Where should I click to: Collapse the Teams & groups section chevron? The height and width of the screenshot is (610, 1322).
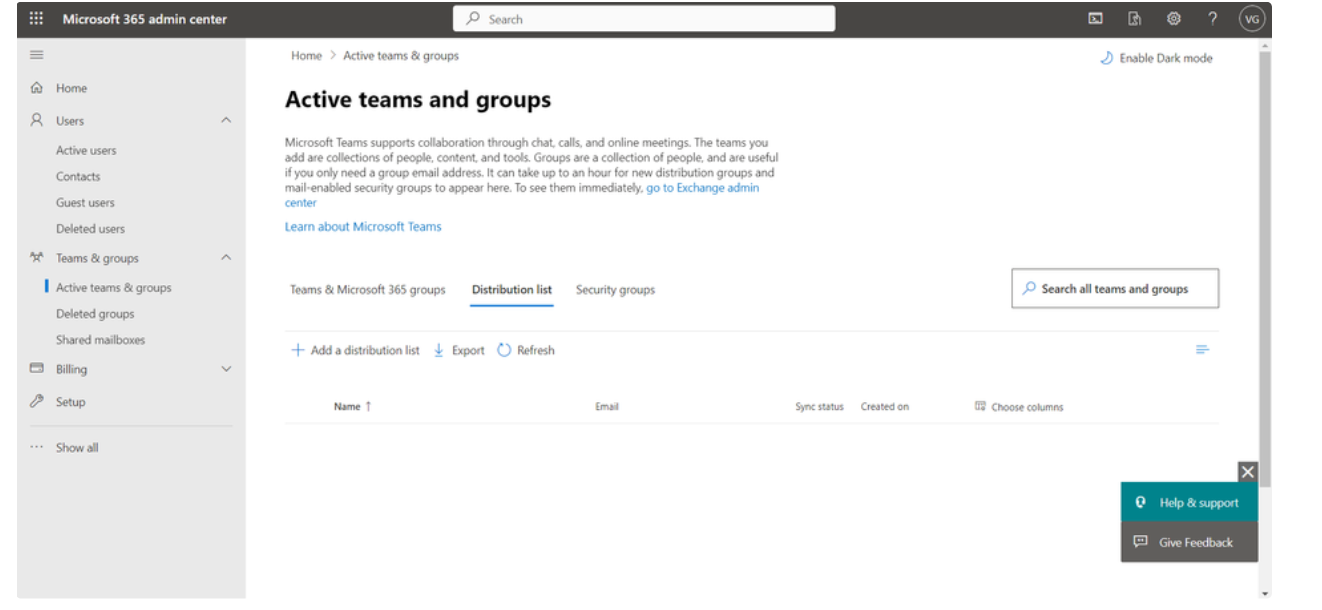pos(226,258)
